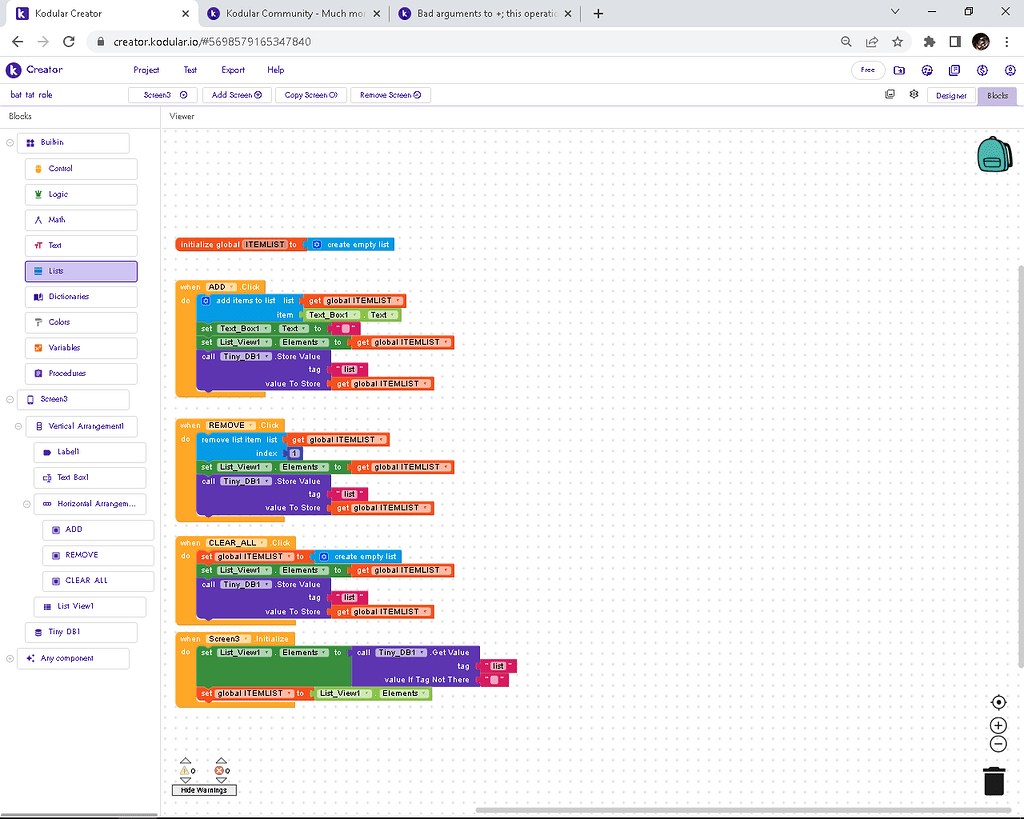Click the trash can icon

pyautogui.click(x=994, y=781)
